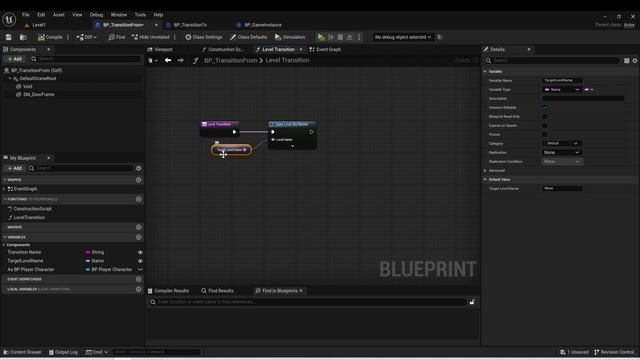Screen dimensions: 640x360
Task: Switch to the BP_GameInstance tab
Action: (263, 25)
